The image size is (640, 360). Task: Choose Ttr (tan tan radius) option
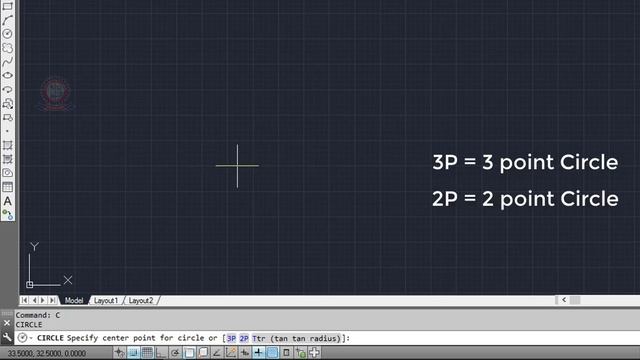point(297,338)
